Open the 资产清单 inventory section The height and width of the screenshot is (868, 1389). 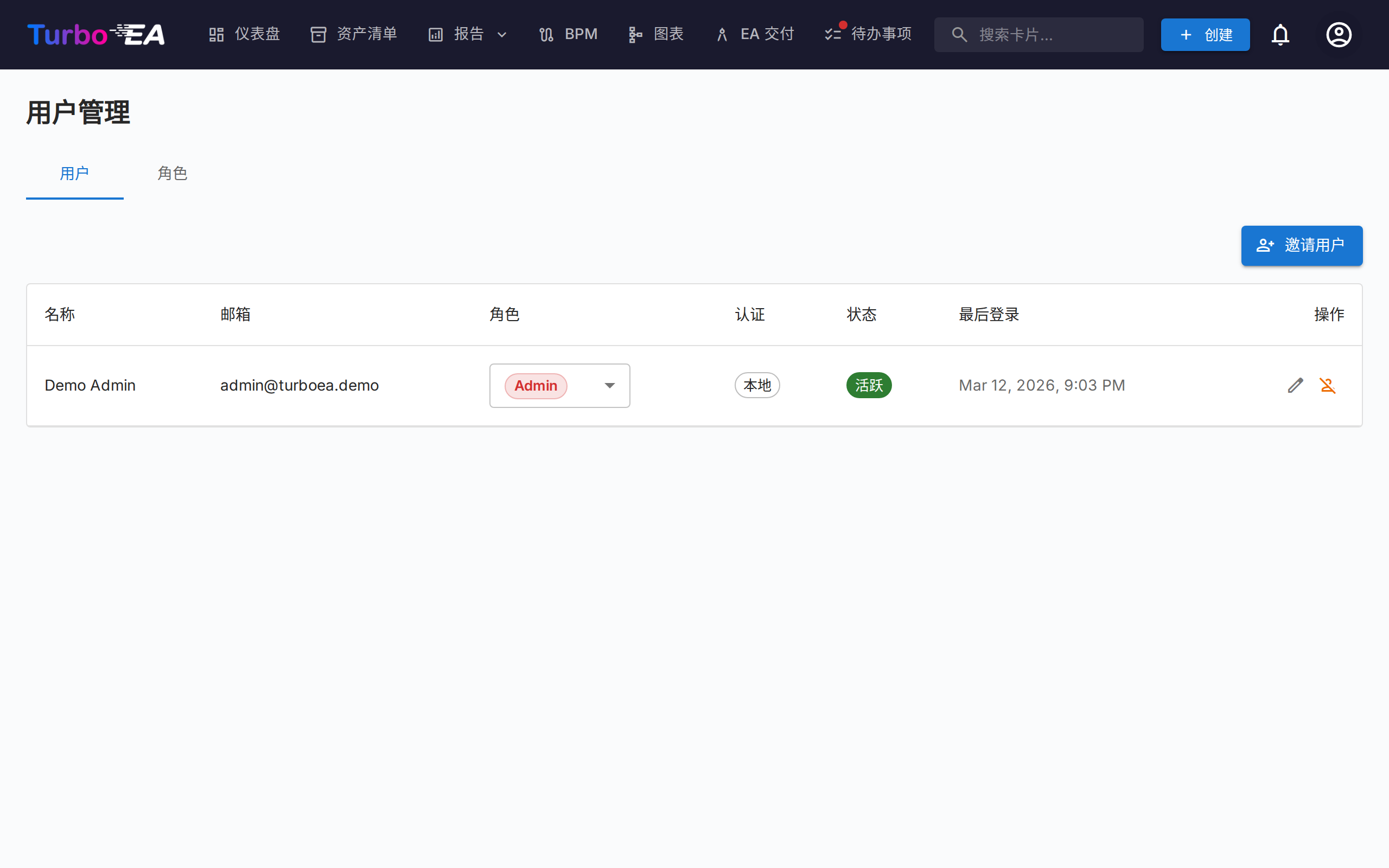[353, 34]
